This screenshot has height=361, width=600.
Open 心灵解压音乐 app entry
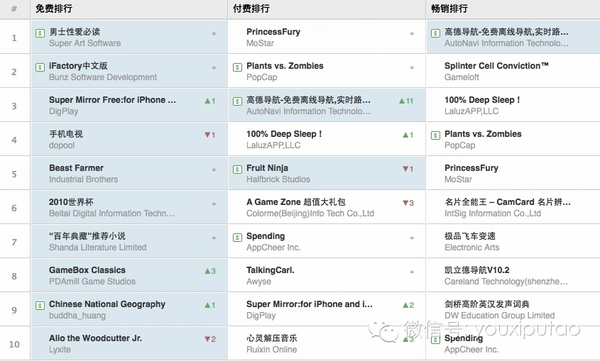272,338
